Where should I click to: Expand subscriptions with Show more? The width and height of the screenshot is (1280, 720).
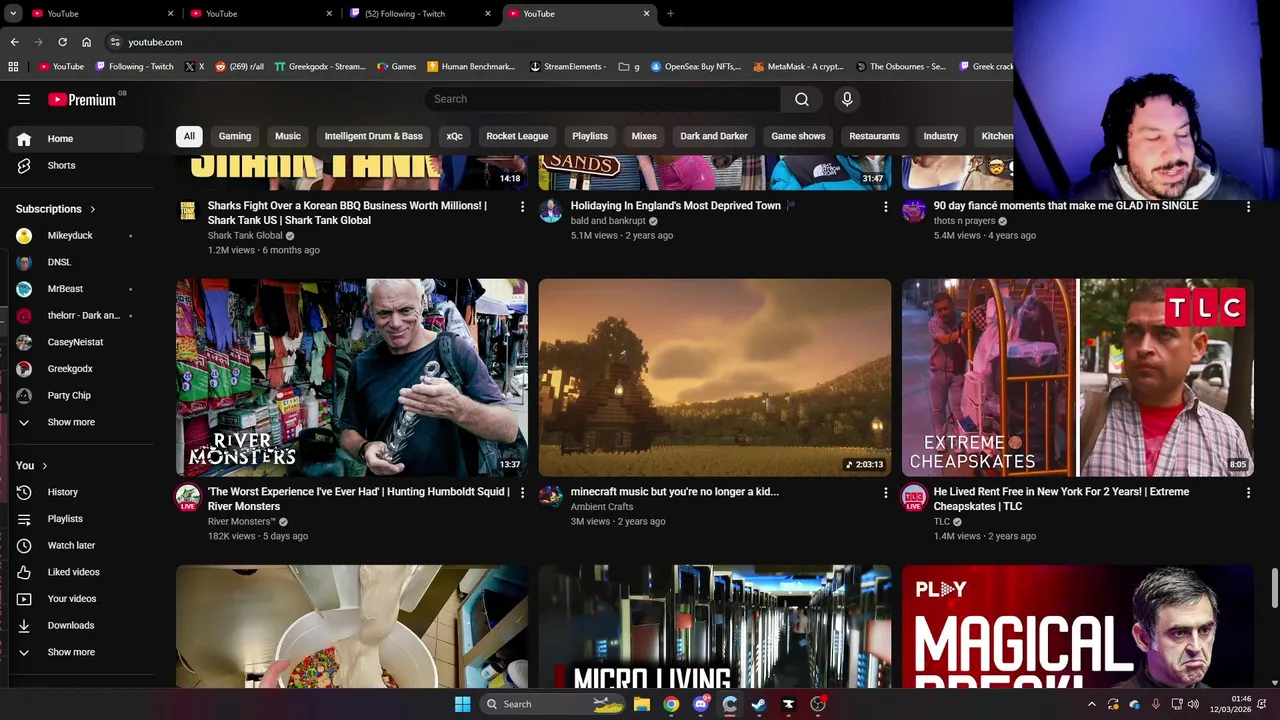pos(76,422)
